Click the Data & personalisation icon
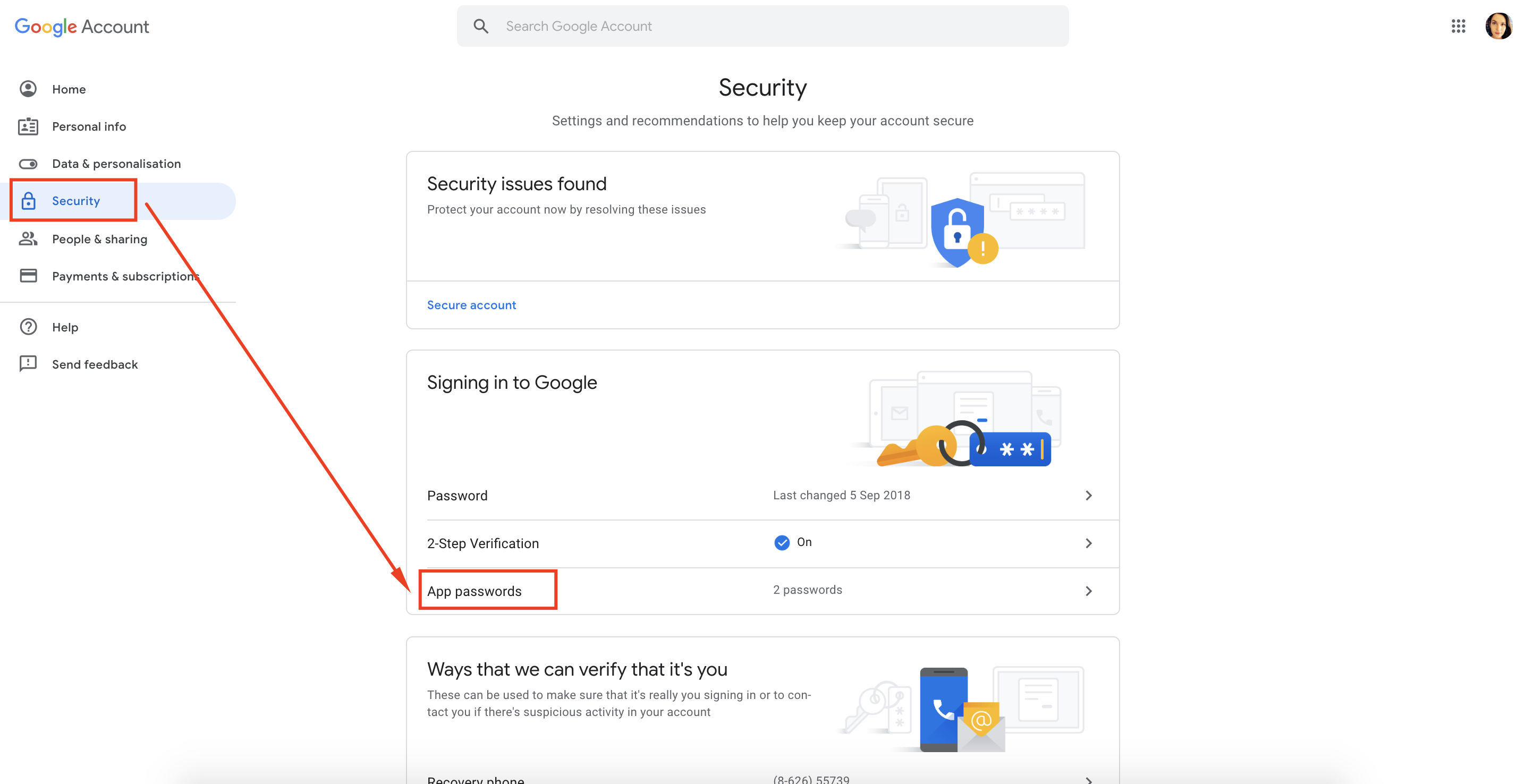1525x784 pixels. (x=28, y=163)
